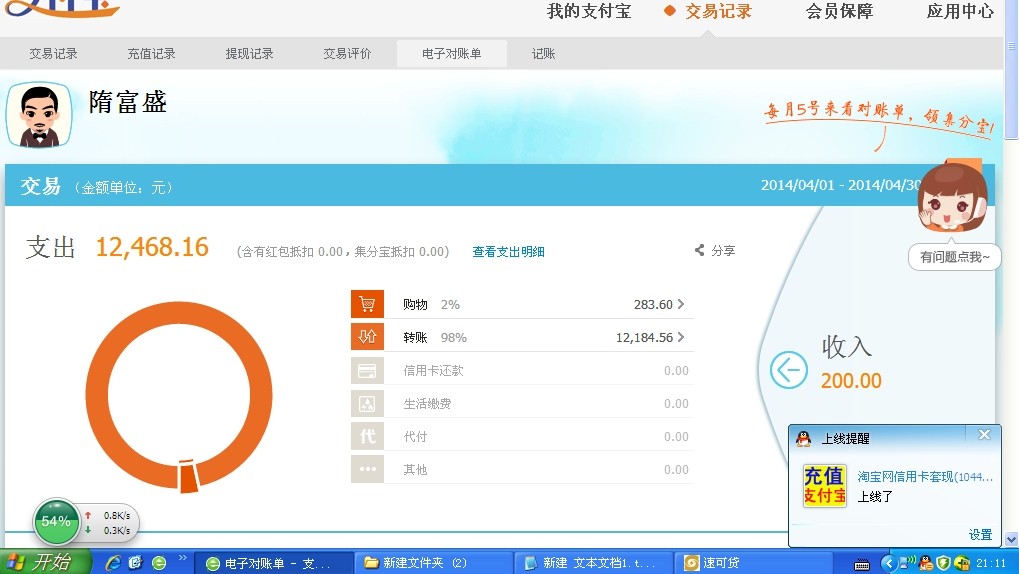Open the 会员保障 top menu
This screenshot has width=1019, height=574.
tap(839, 11)
